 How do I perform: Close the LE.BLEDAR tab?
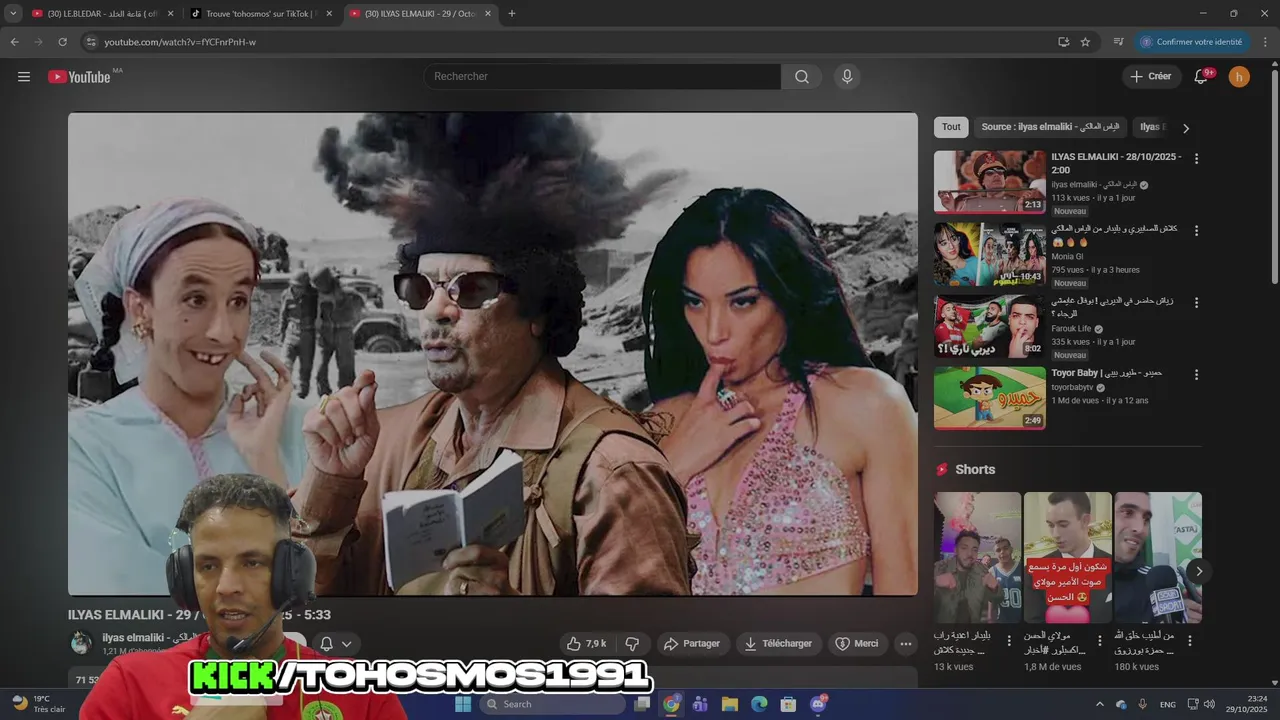170,14
